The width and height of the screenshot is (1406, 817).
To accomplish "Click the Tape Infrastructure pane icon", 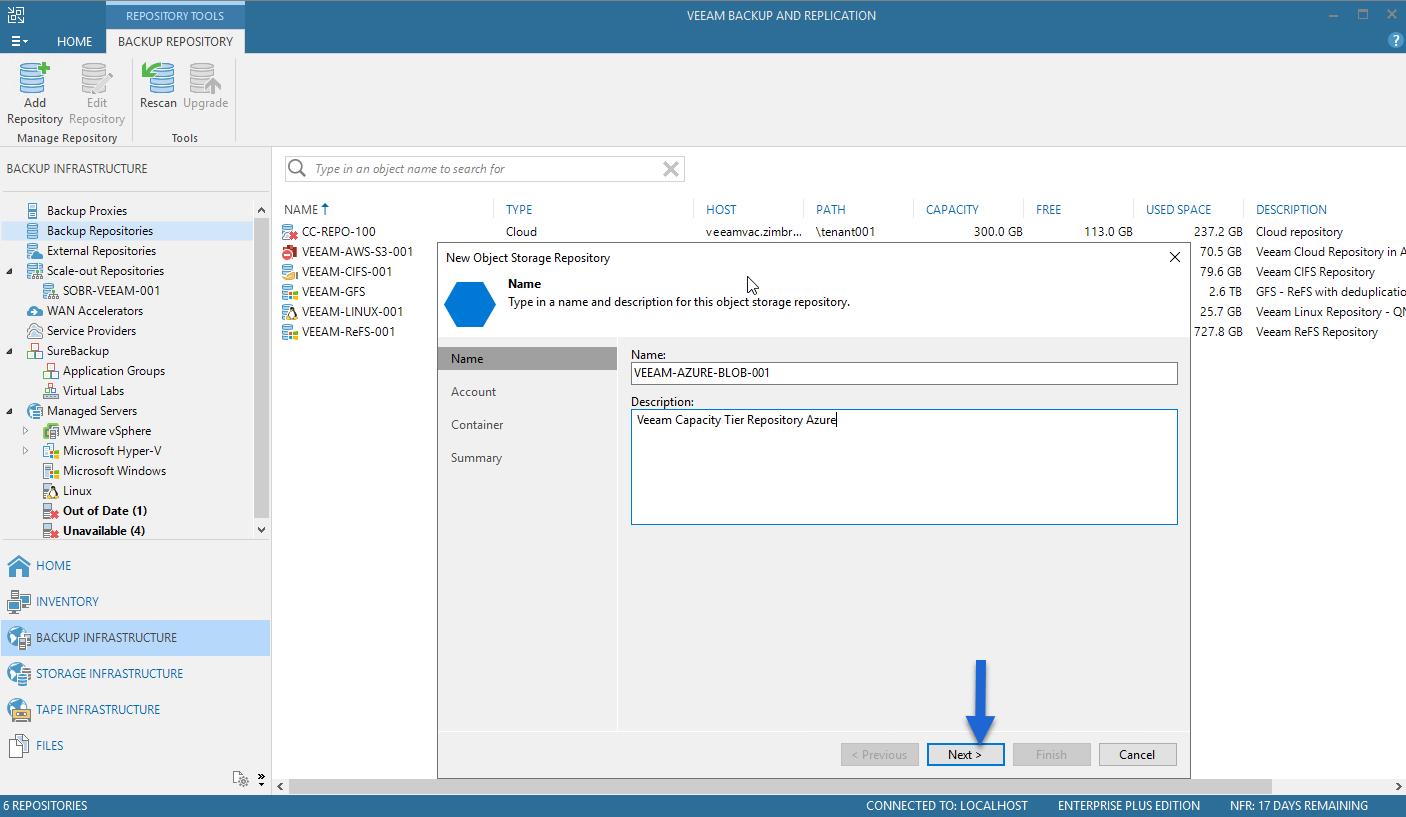I will tap(19, 710).
